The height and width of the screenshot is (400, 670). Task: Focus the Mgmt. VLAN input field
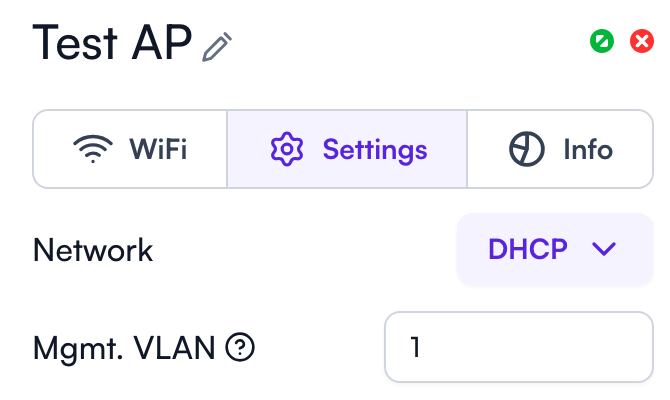pos(518,347)
